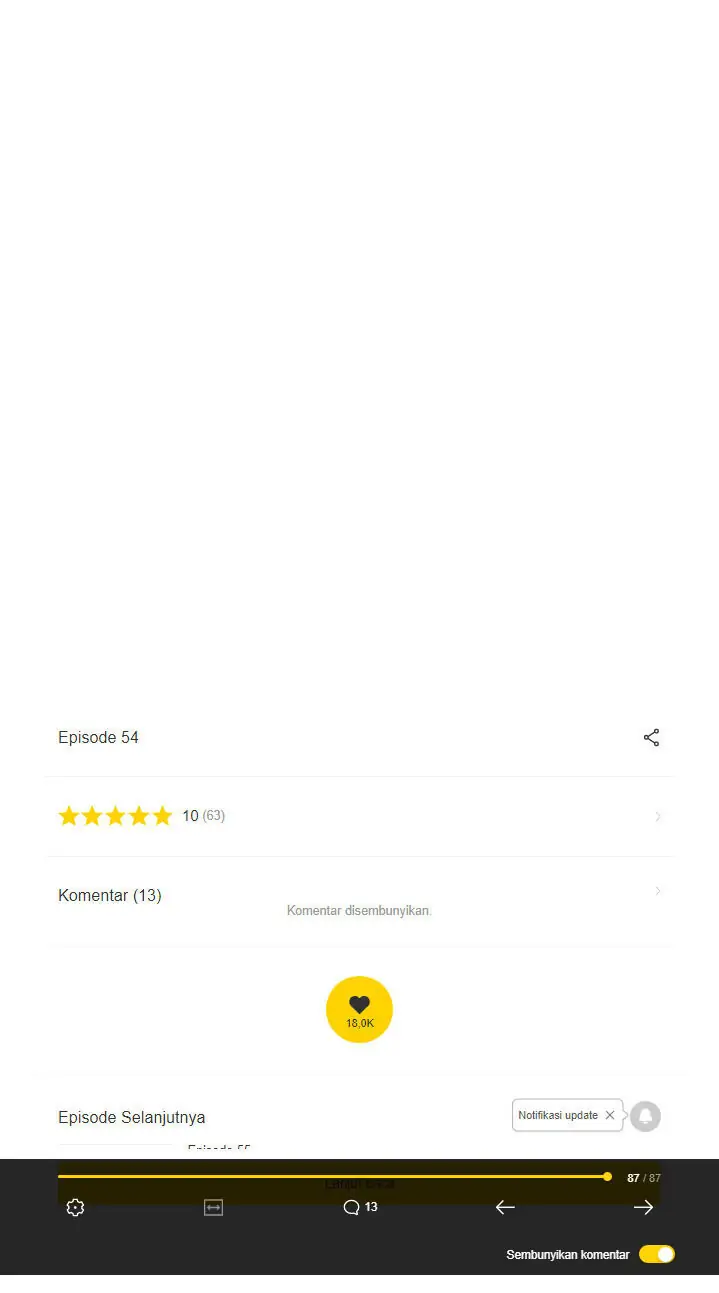The width and height of the screenshot is (719, 1293).
Task: Open the Komentar (13) heading
Action: point(109,895)
